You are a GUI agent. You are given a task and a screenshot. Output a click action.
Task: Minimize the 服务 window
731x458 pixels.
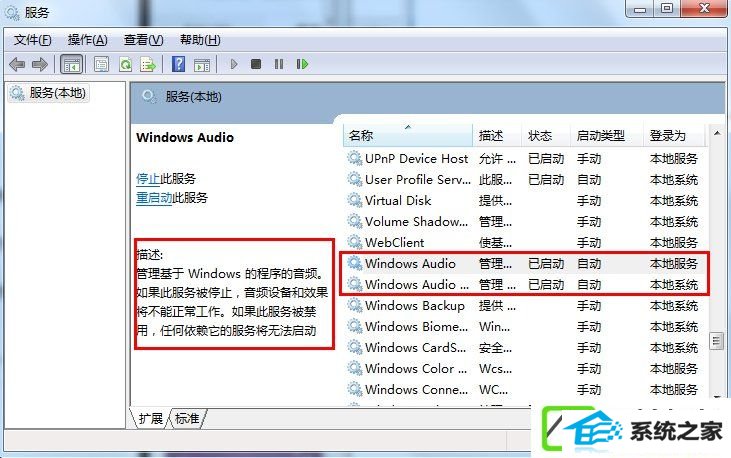pyautogui.click(x=640, y=8)
